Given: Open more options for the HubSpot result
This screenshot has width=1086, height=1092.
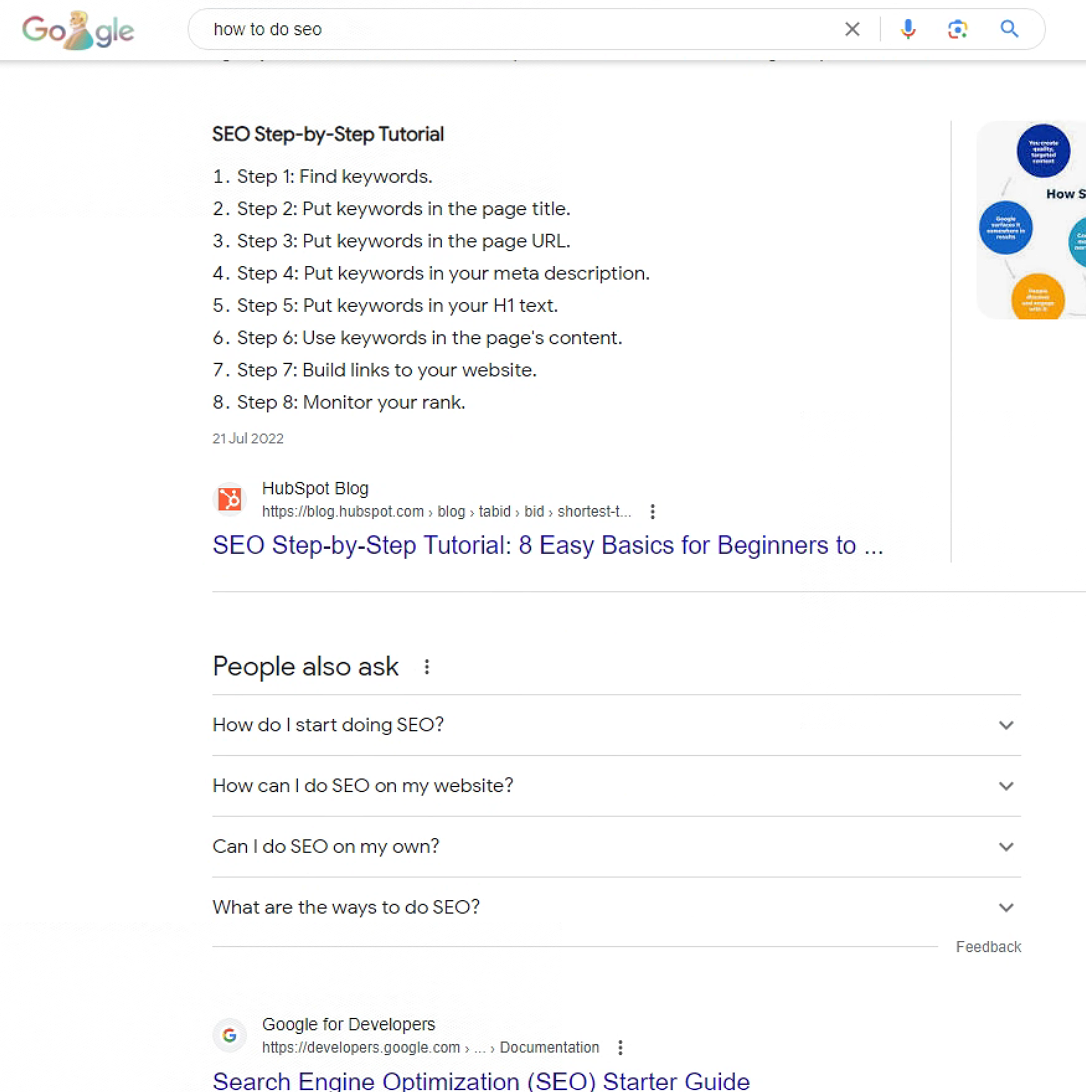Looking at the screenshot, I should point(652,512).
